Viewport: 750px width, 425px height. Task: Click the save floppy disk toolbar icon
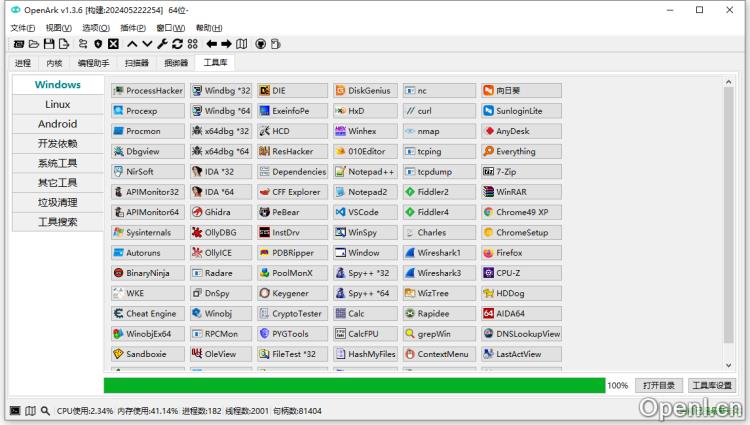(x=49, y=44)
